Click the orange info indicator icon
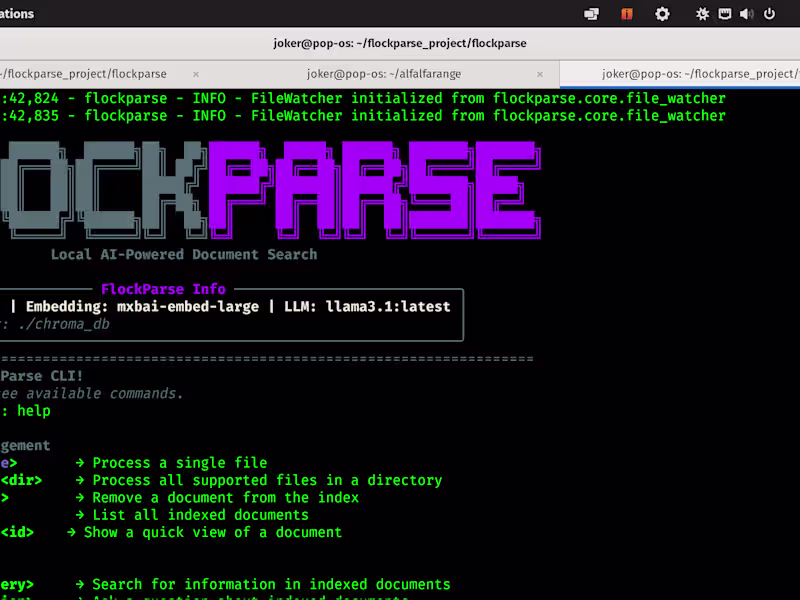This screenshot has width=800, height=600. 627,14
